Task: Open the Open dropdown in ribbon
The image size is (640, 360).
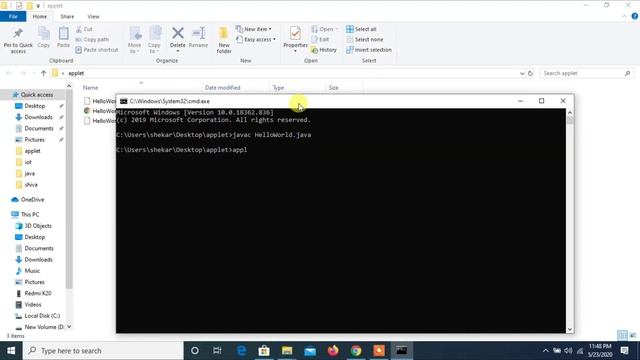Action: [325, 29]
